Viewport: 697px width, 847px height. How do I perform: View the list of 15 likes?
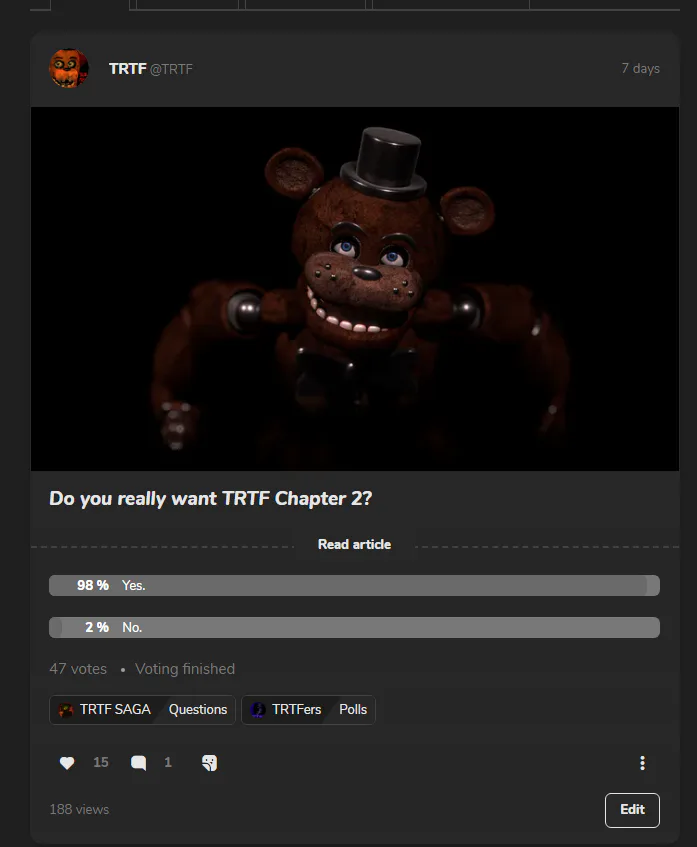pos(101,762)
